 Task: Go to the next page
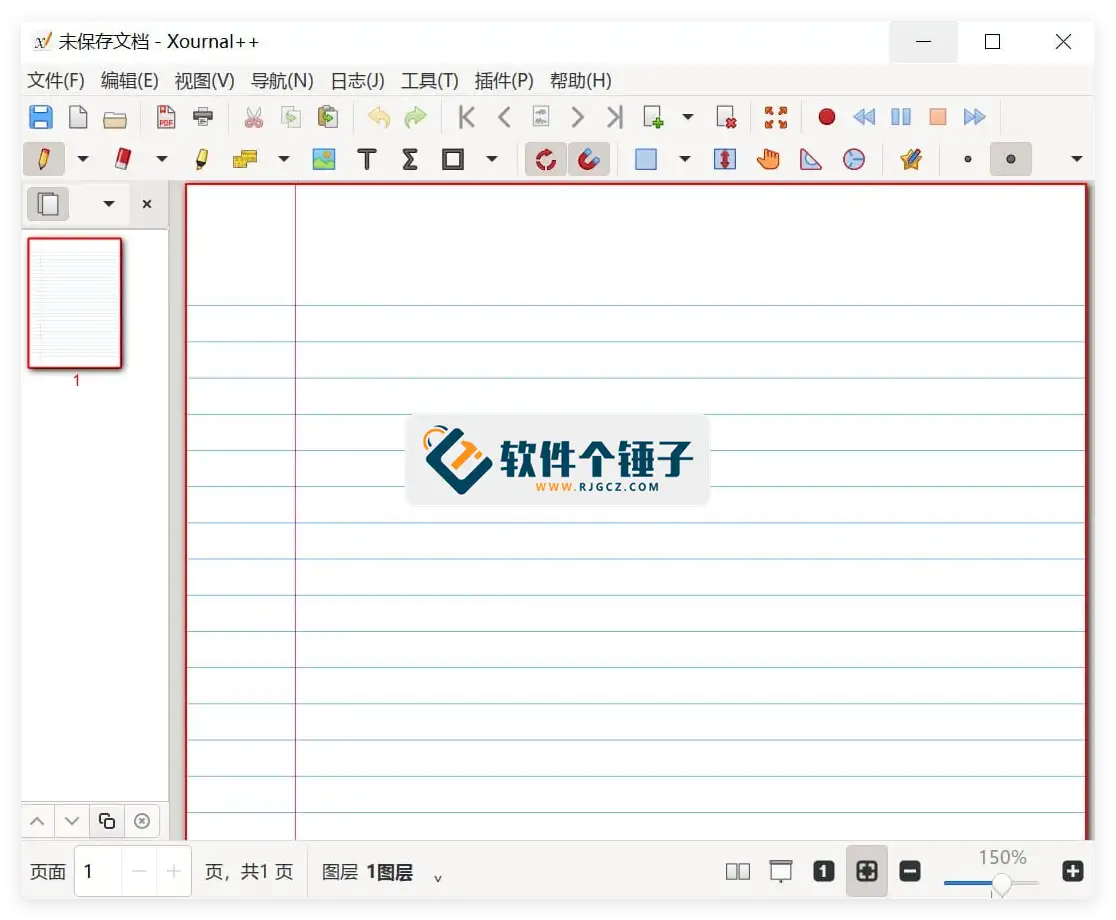577,117
